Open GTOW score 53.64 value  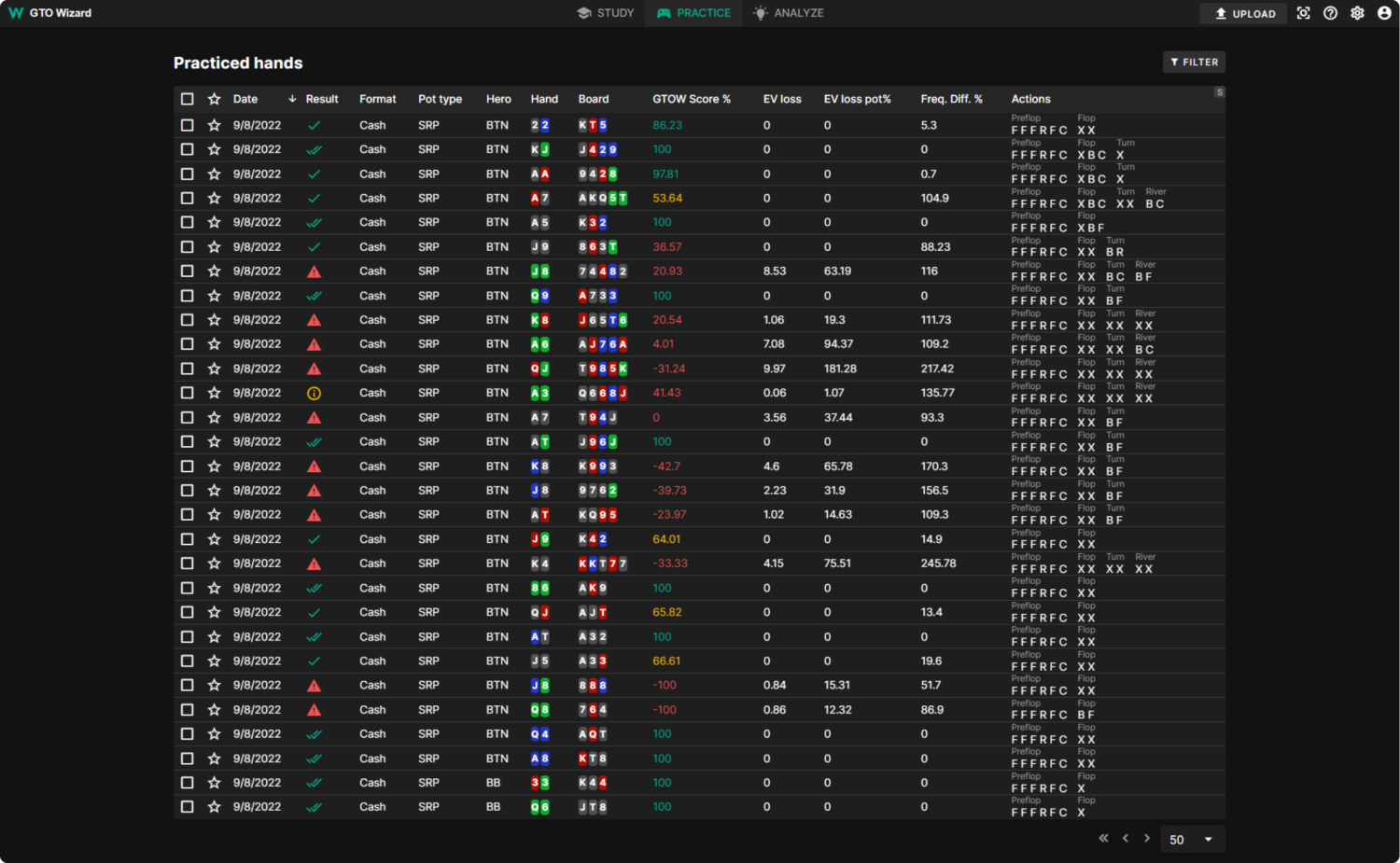(x=667, y=198)
